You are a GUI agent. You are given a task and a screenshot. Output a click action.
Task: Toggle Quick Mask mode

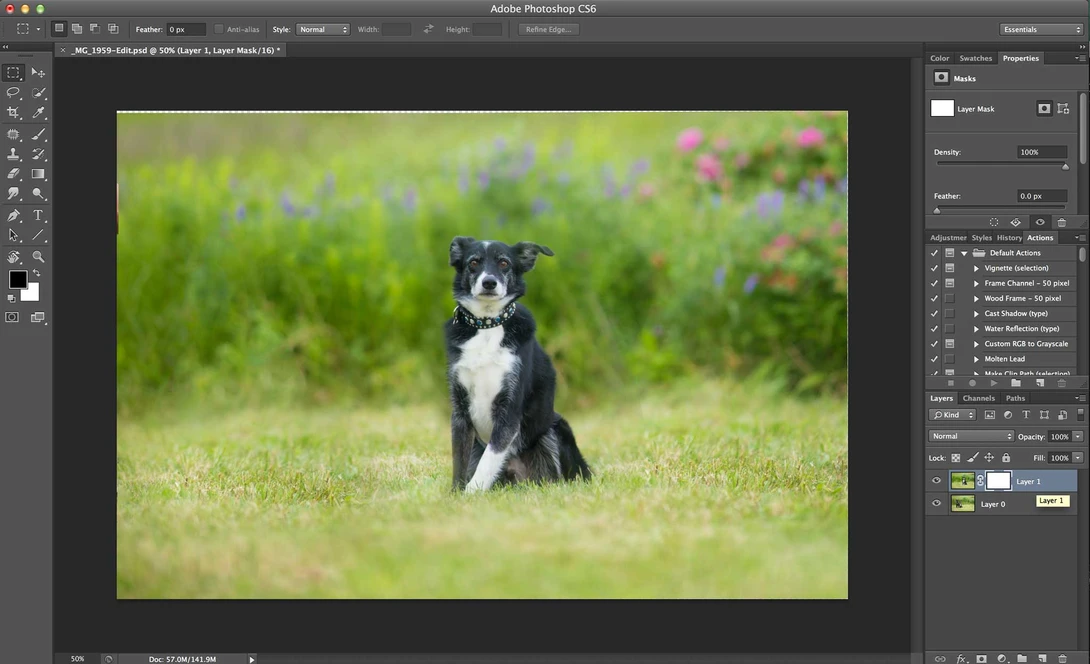pyautogui.click(x=13, y=317)
